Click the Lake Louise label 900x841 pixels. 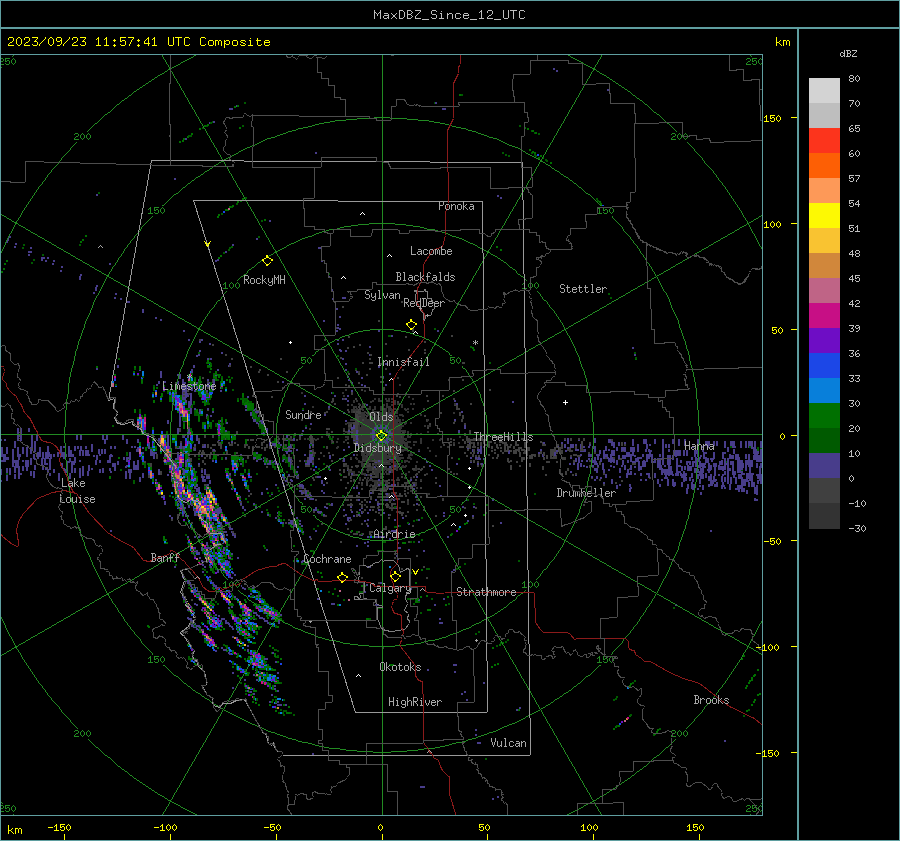(x=77, y=491)
